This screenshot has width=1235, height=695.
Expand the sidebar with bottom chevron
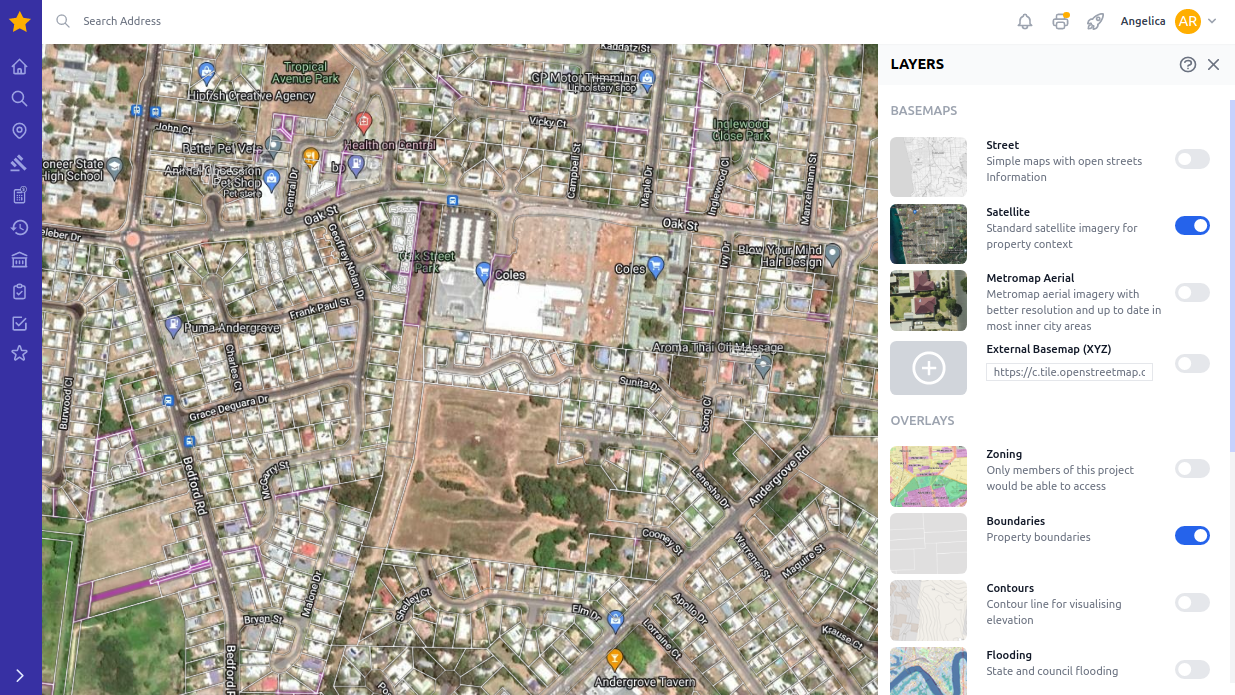point(19,675)
